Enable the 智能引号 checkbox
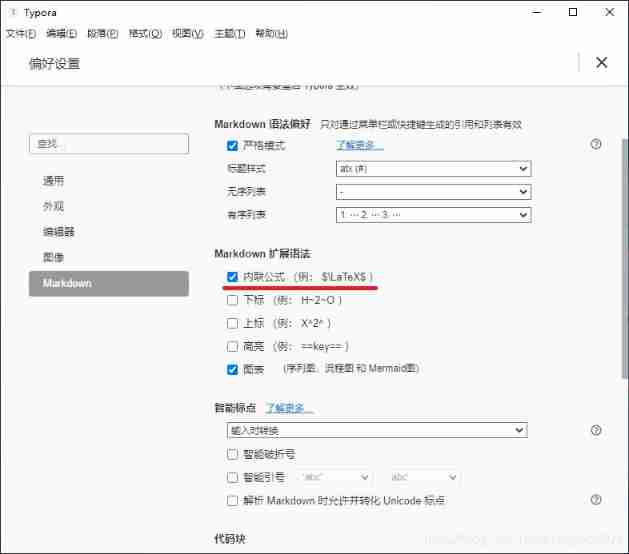 tap(232, 477)
